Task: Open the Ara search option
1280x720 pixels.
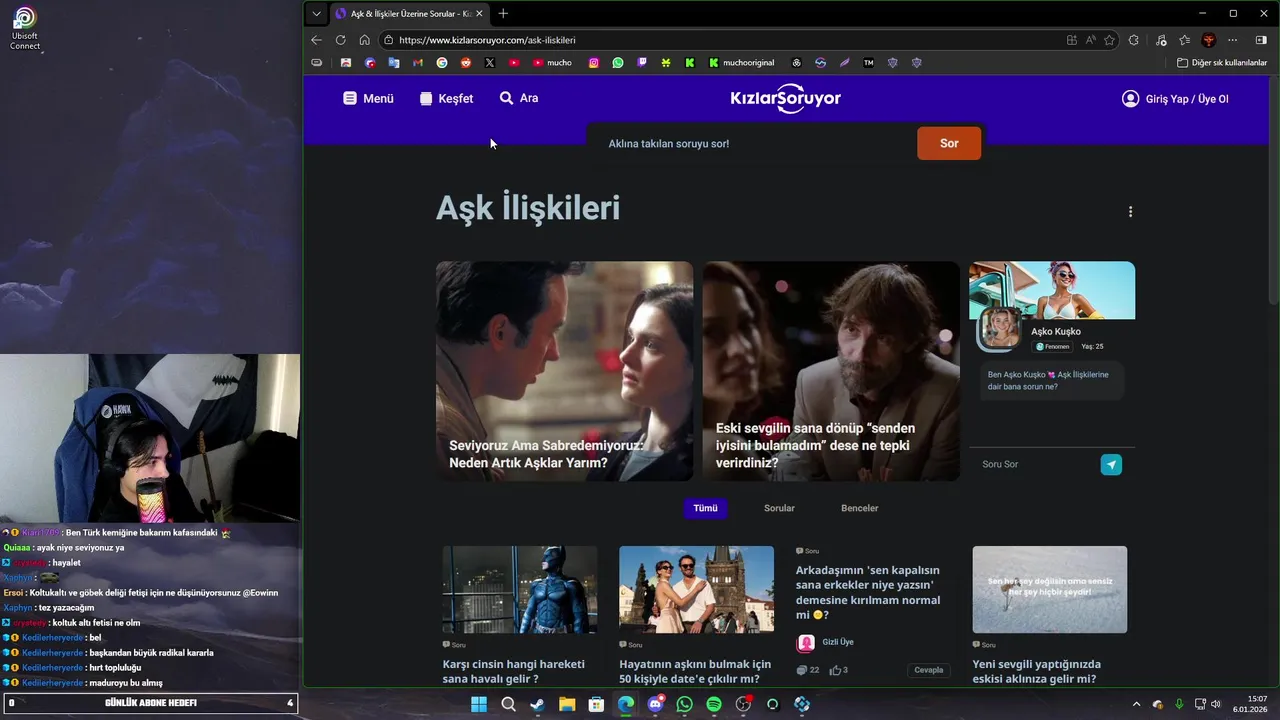Action: tap(519, 98)
